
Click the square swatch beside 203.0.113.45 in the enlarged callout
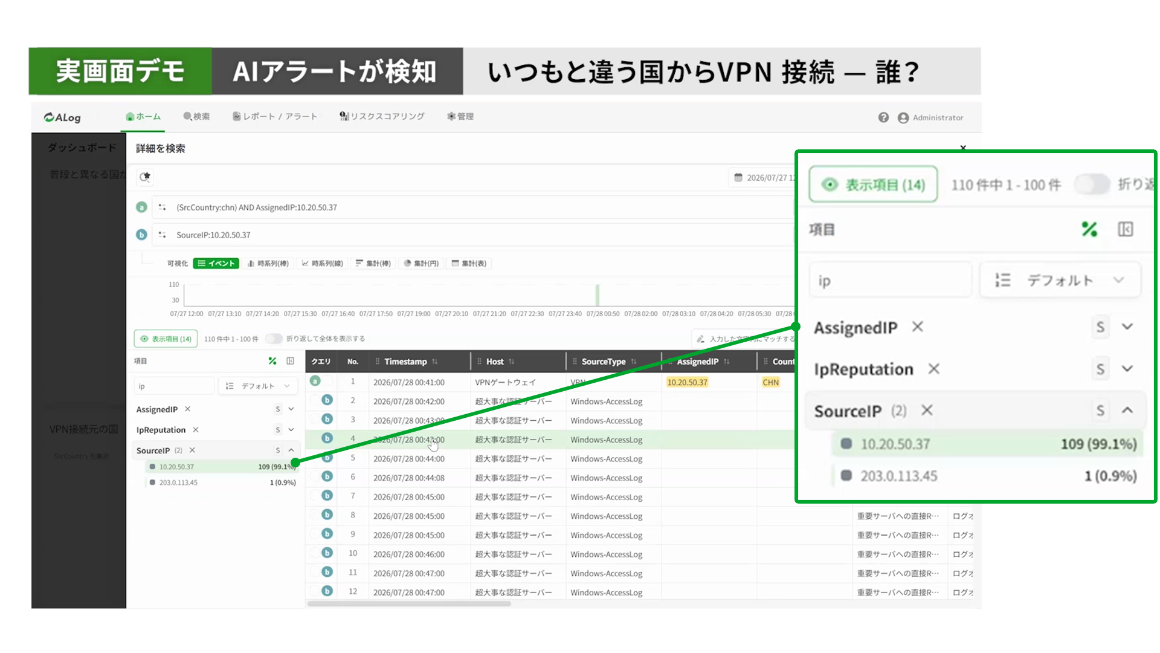tap(846, 476)
